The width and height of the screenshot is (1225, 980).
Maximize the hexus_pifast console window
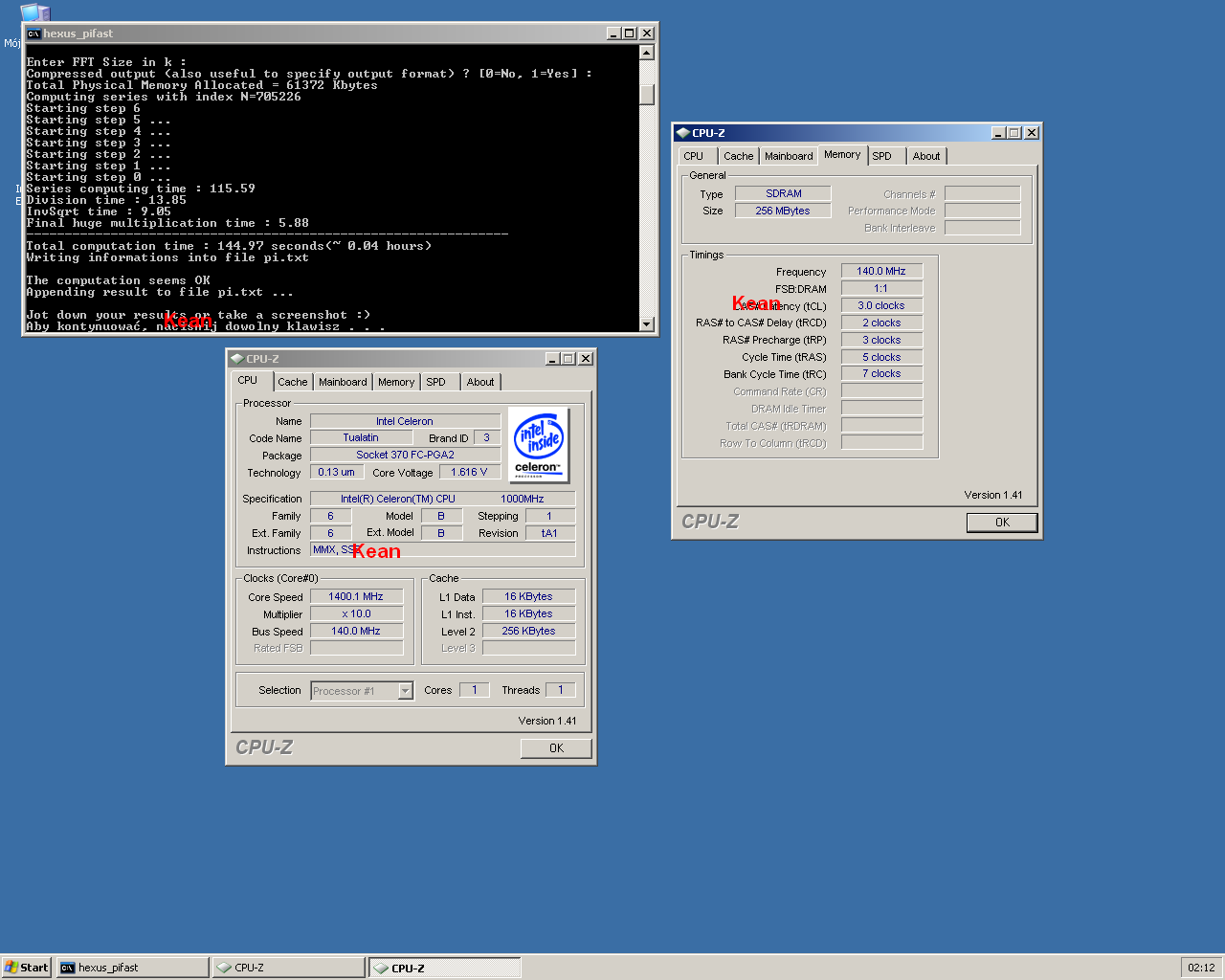[x=629, y=33]
